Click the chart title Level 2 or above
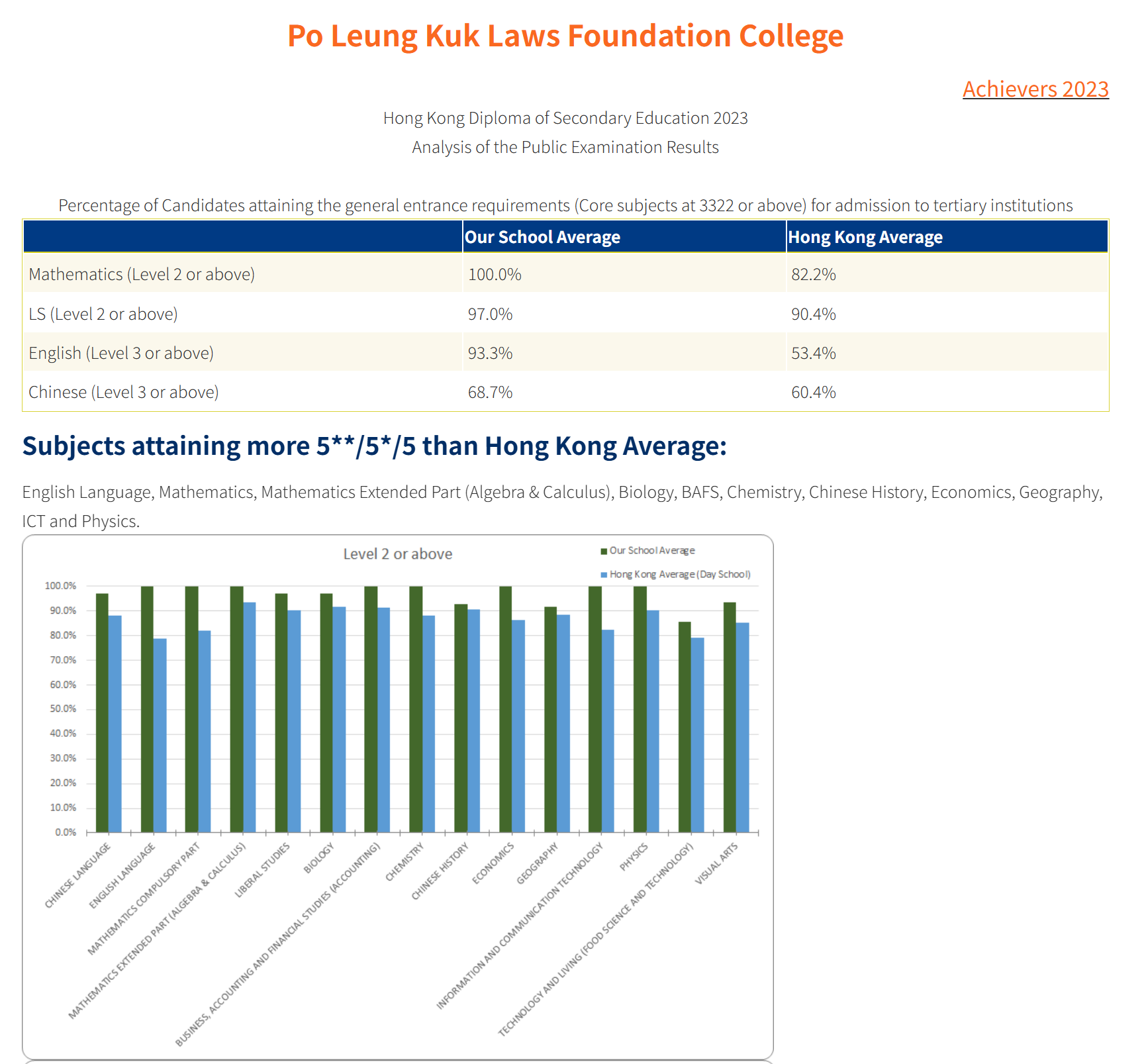This screenshot has width=1142, height=1064. pos(397,554)
